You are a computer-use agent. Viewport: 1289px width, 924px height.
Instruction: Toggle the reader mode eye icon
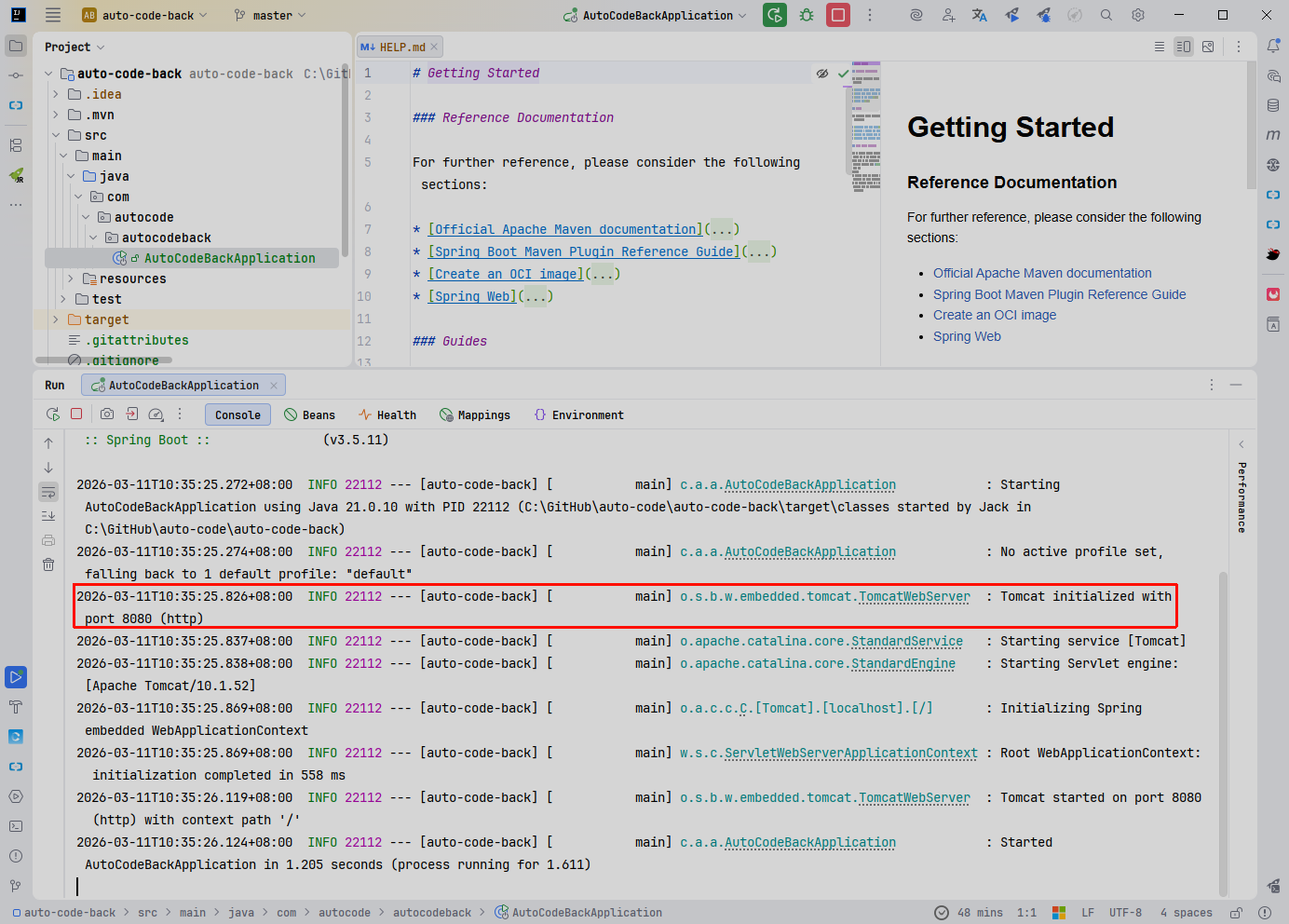(x=822, y=74)
